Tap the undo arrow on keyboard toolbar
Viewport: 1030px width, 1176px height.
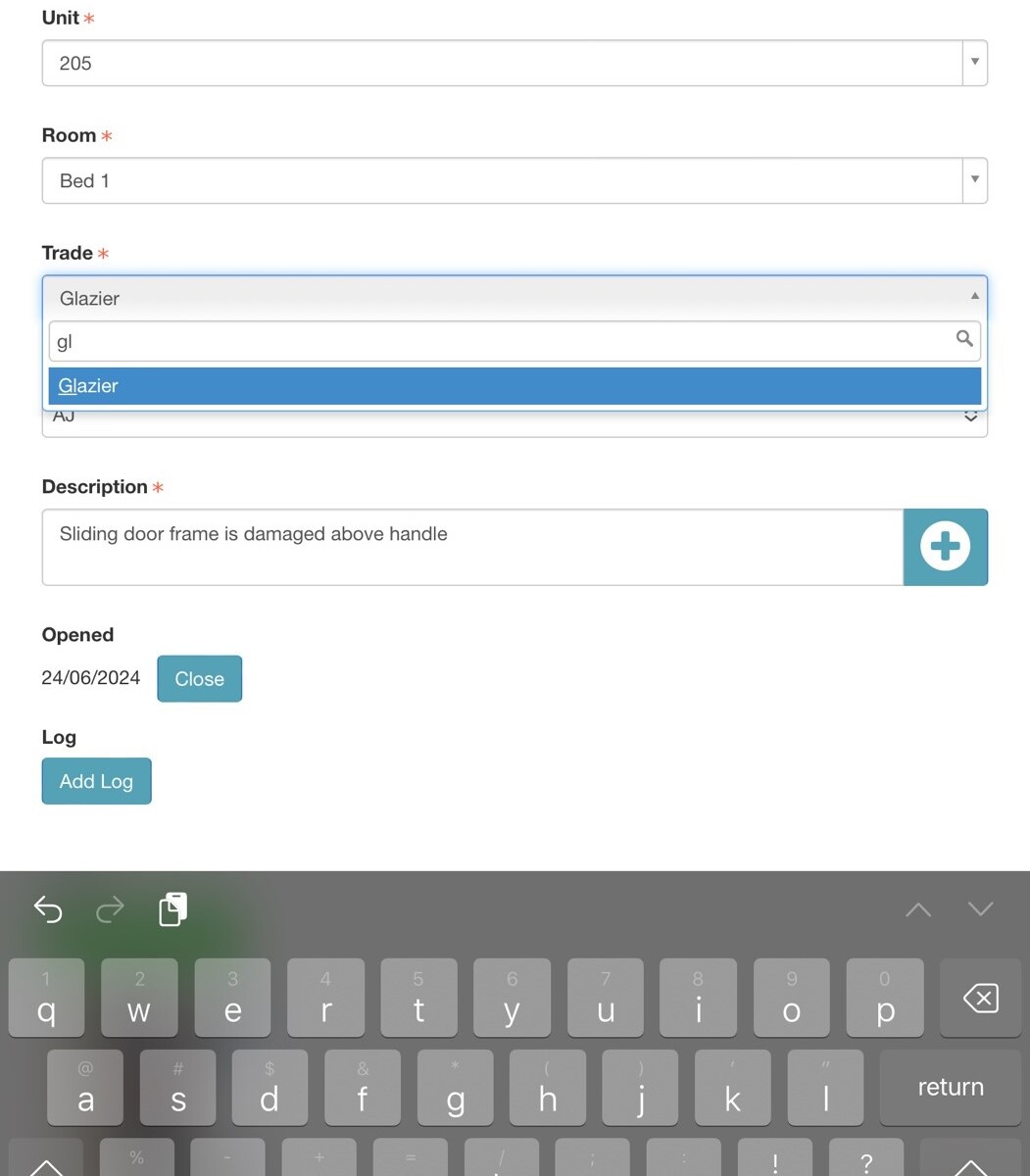coord(48,909)
